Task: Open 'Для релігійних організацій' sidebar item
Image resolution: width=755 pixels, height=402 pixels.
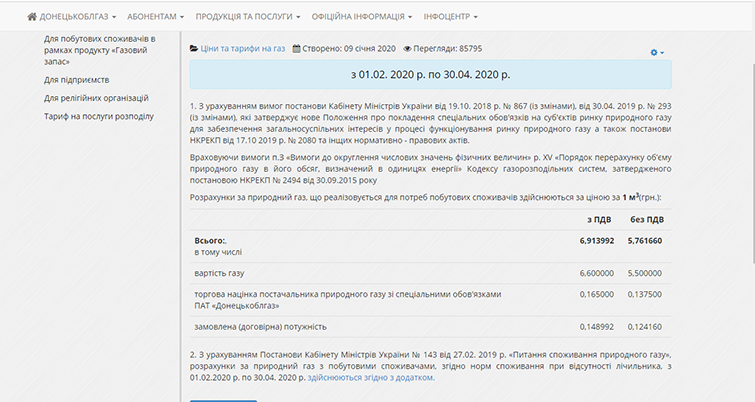Action: pos(96,98)
